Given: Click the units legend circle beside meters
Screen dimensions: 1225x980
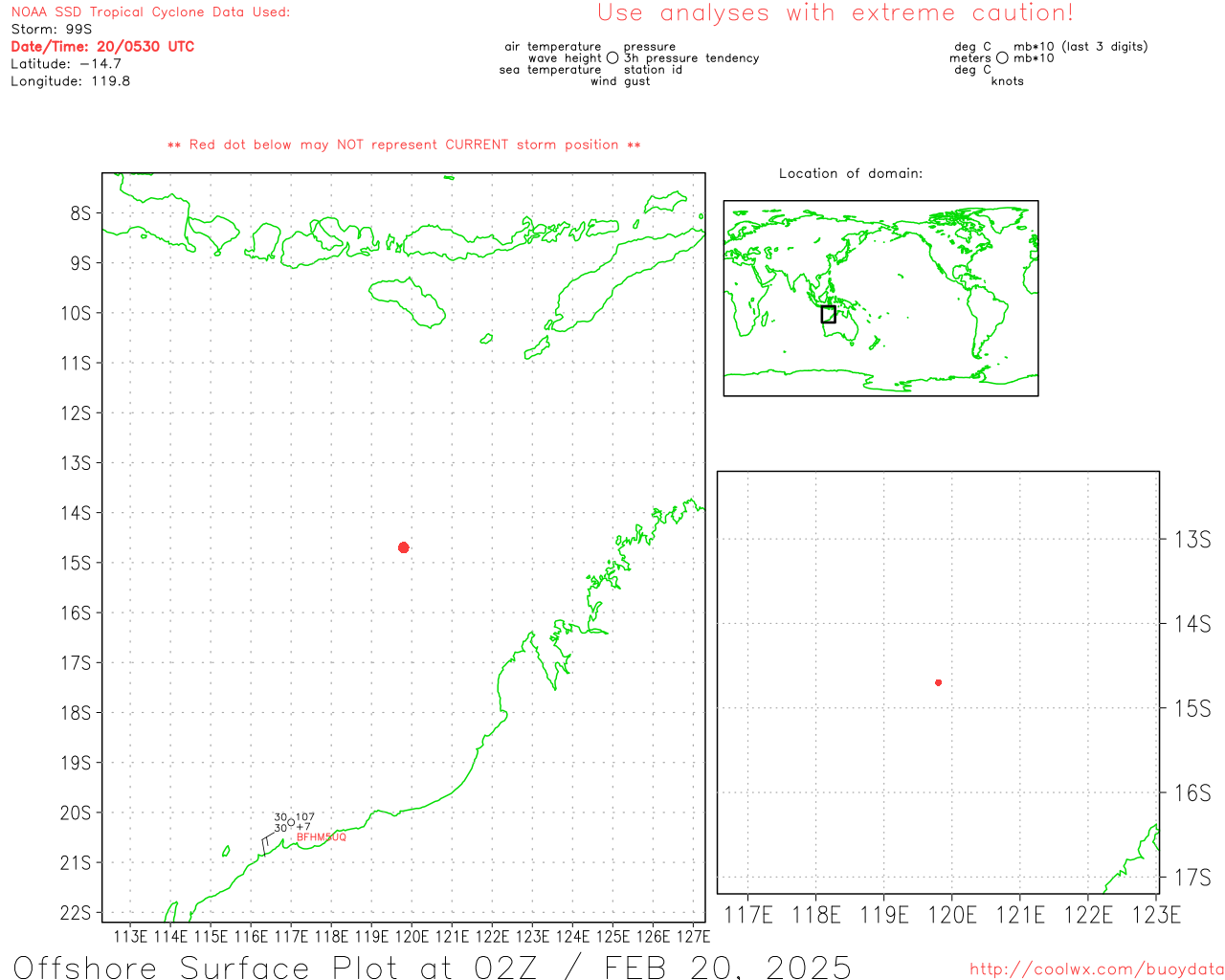Looking at the screenshot, I should click(x=1002, y=58).
